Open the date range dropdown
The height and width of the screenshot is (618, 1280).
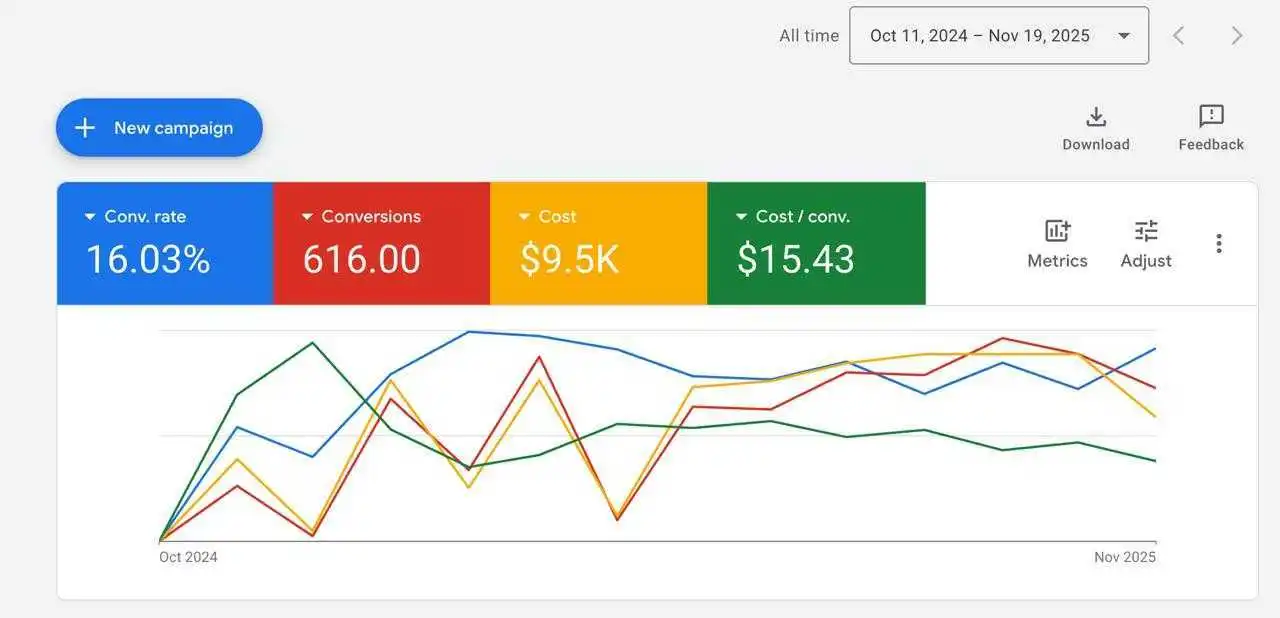998,36
